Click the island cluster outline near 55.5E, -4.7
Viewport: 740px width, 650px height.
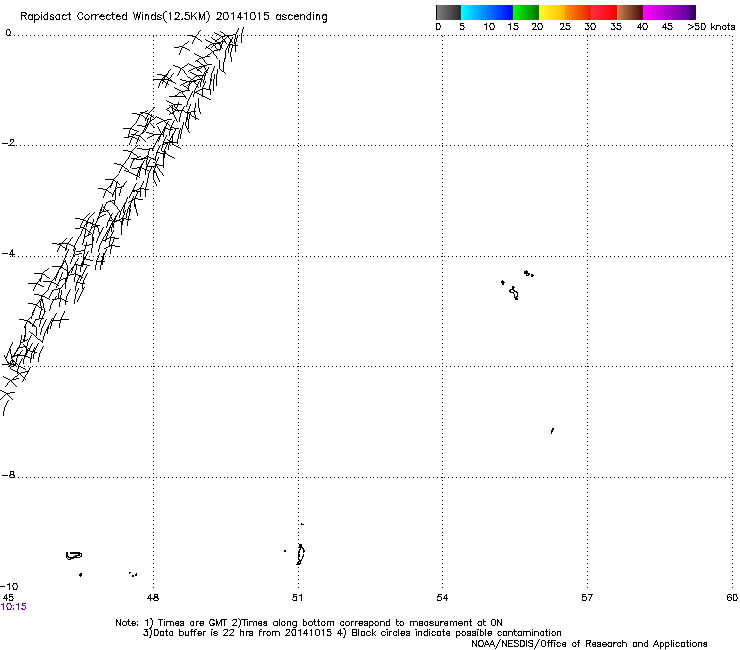coord(514,293)
